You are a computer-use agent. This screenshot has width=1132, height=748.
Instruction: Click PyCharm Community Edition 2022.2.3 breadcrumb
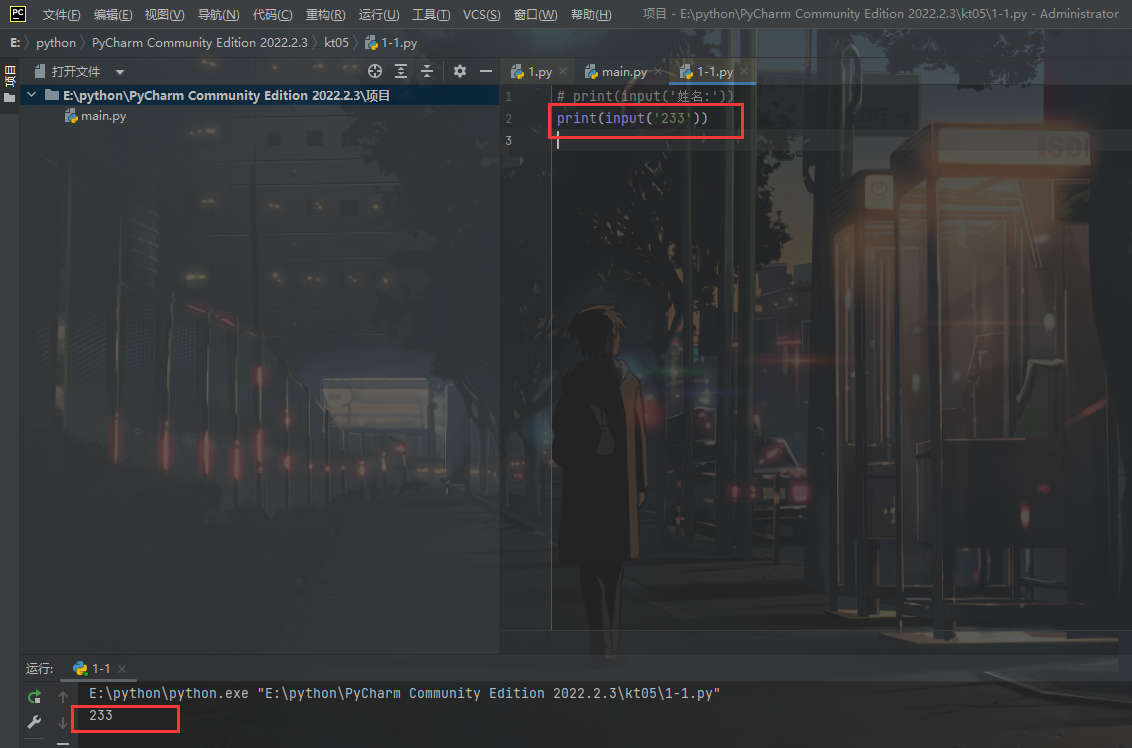199,43
